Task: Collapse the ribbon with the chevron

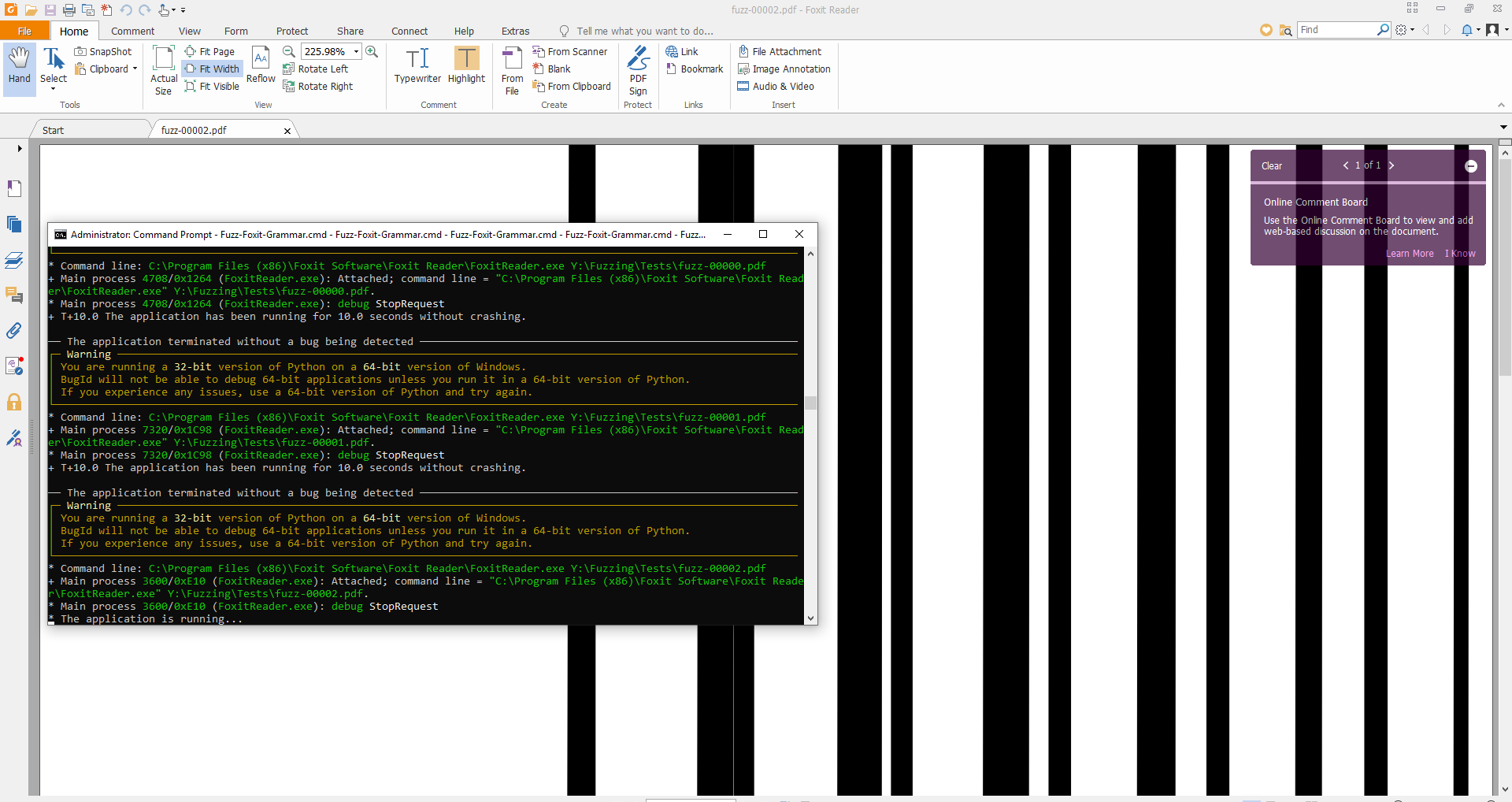Action: [1501, 105]
